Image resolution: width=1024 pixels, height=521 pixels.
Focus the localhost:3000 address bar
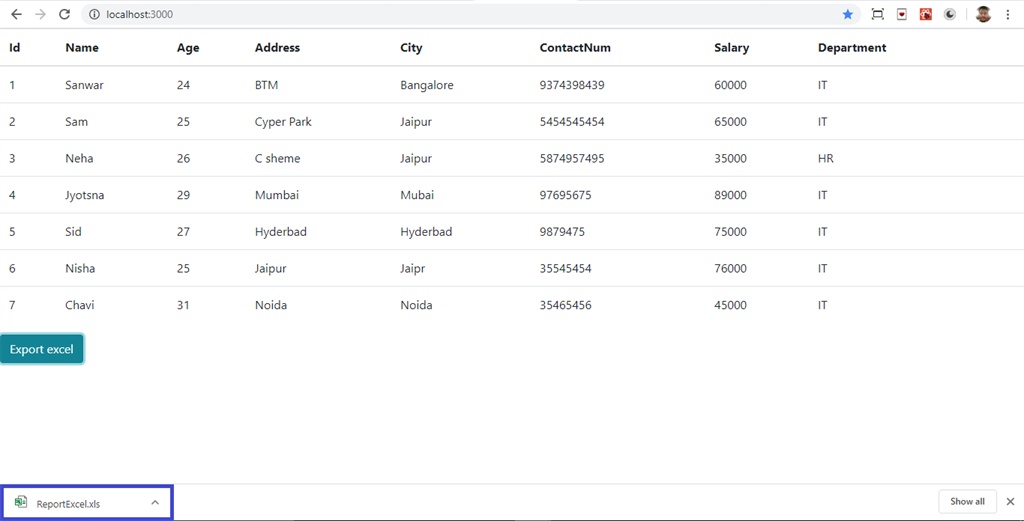point(400,14)
